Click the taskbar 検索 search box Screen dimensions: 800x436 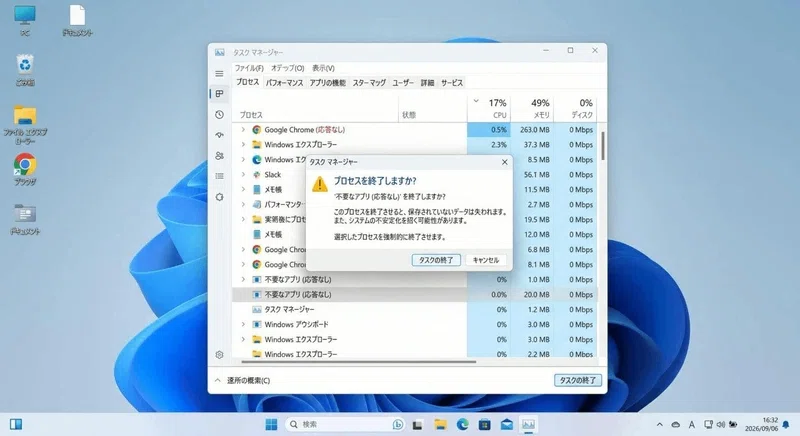point(345,424)
